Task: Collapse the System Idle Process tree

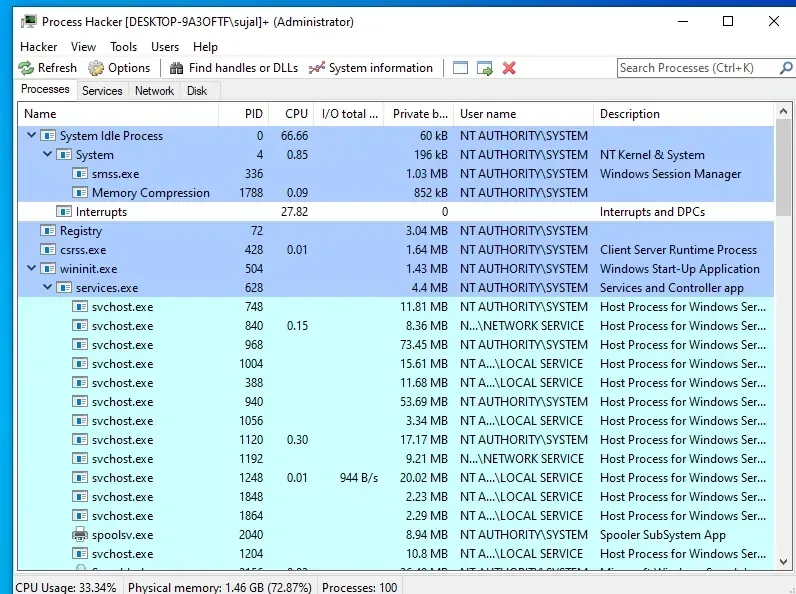Action: tap(31, 136)
